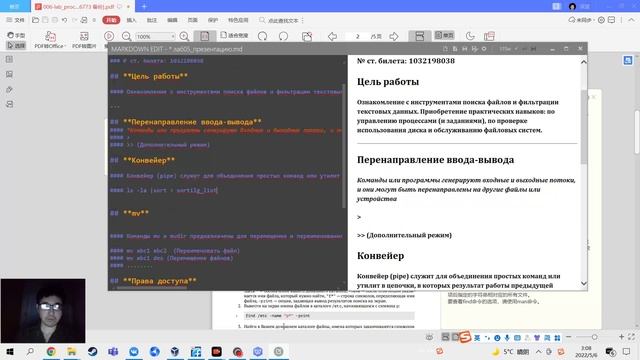Show hidden system tray icons chevron
This screenshot has height=360, width=640.
pyautogui.click(x=538, y=351)
